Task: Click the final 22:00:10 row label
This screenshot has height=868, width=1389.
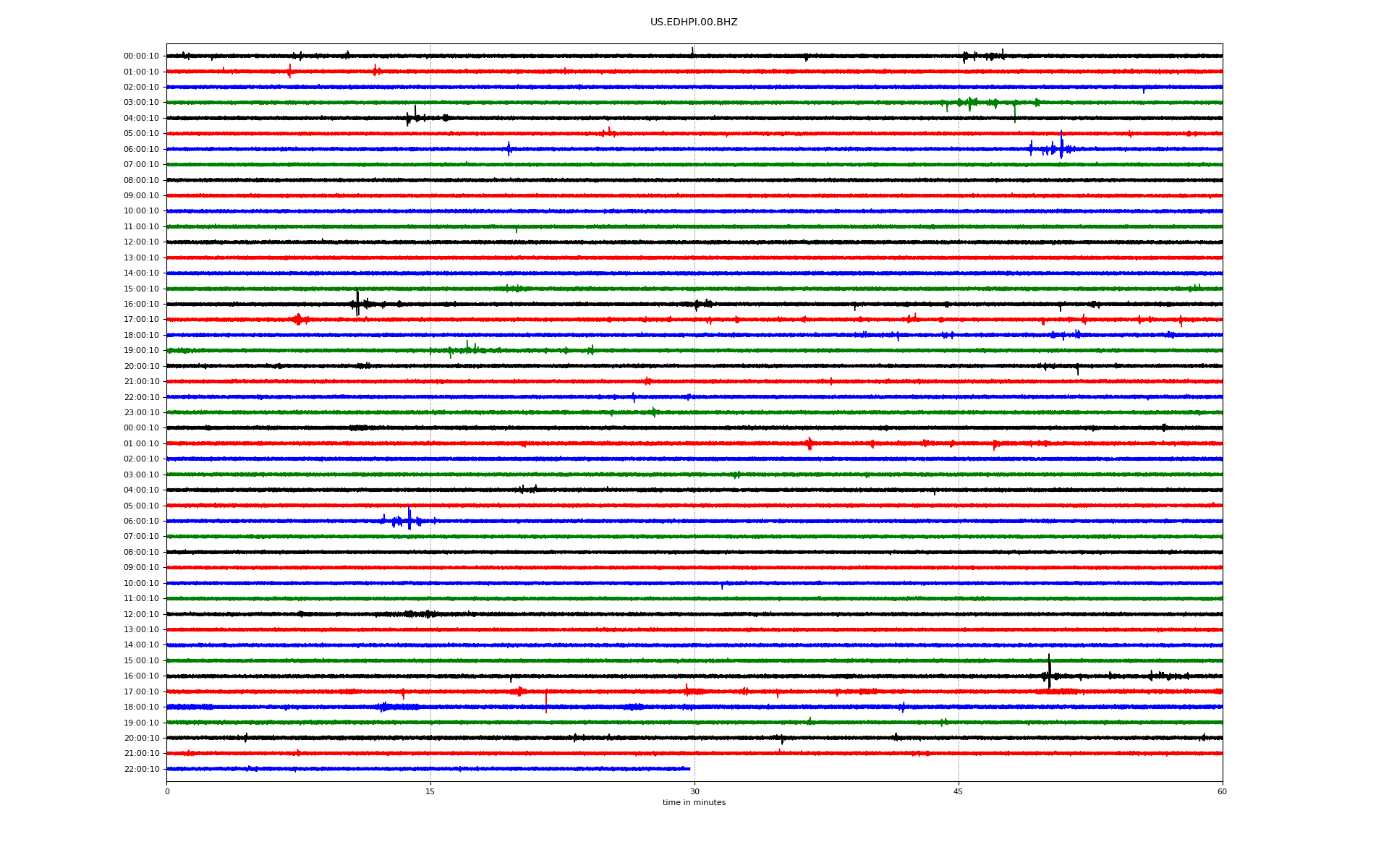Action: click(141, 770)
